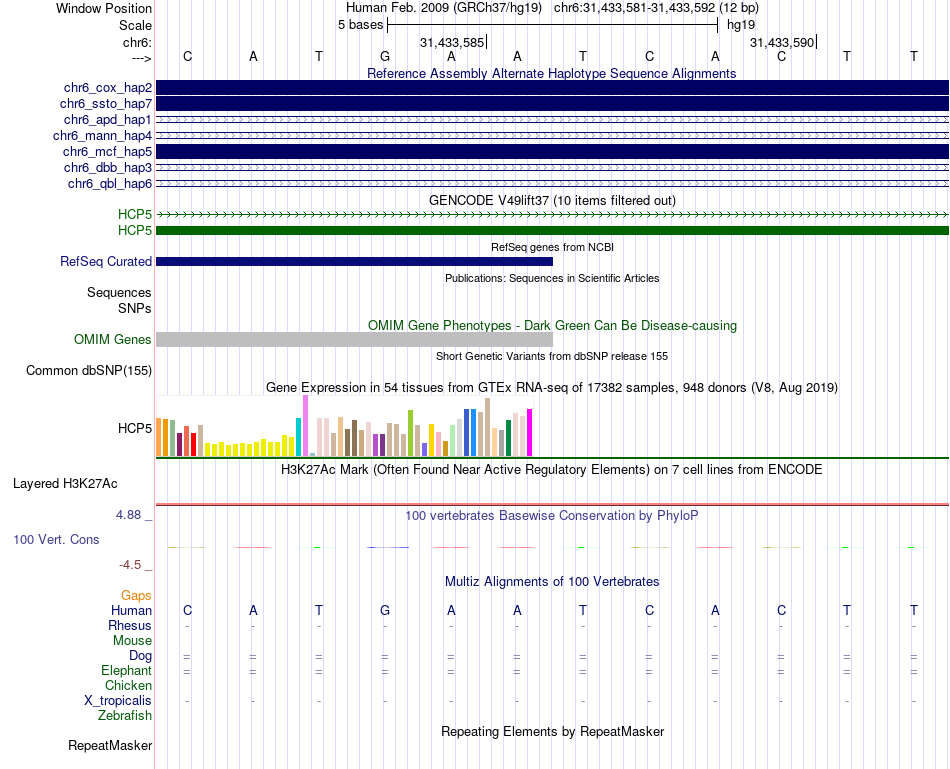This screenshot has height=769, width=950.
Task: Click the chr6 position range text
Action: click(656, 8)
